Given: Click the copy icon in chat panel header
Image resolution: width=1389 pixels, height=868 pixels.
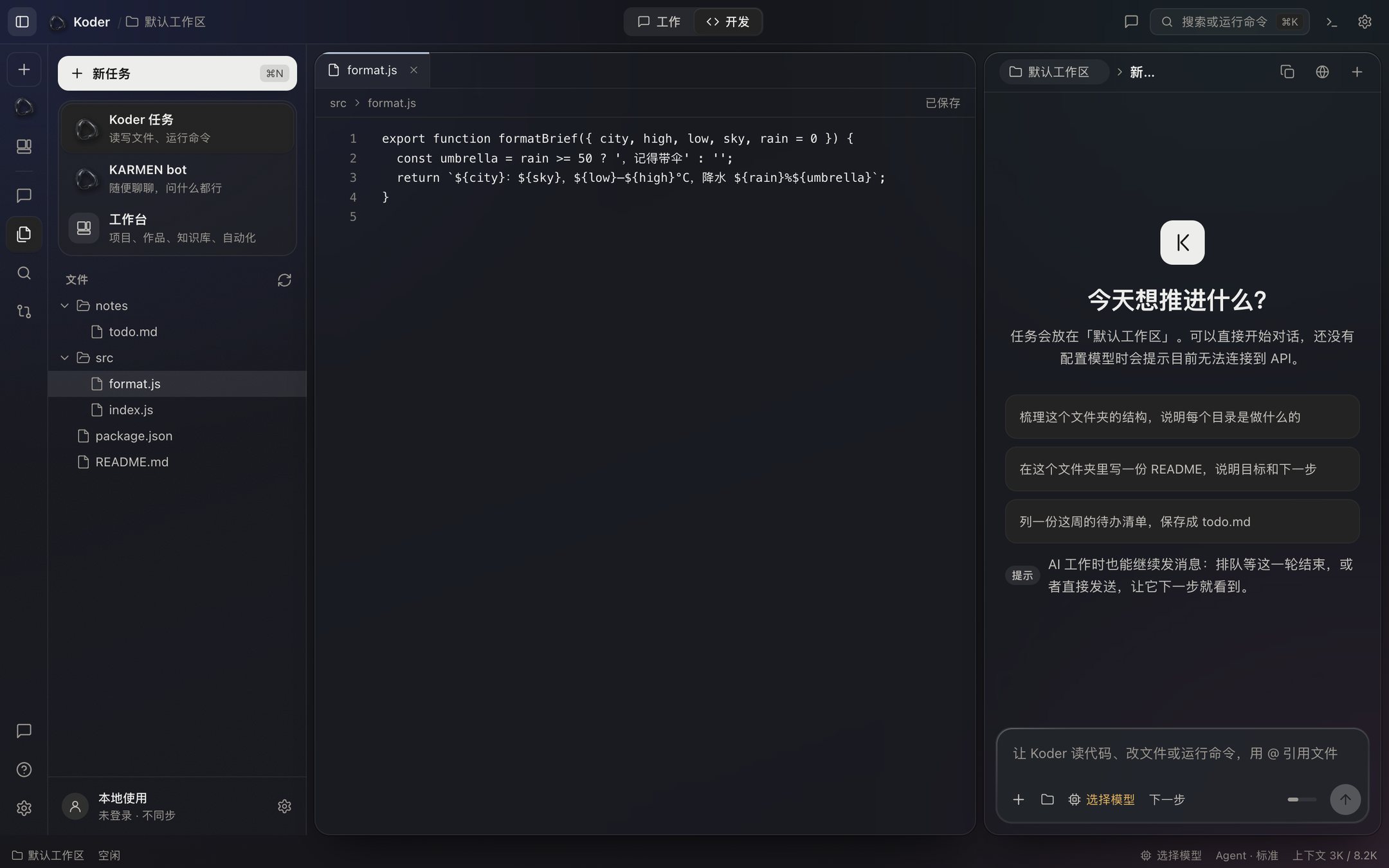Looking at the screenshot, I should pos(1287,72).
